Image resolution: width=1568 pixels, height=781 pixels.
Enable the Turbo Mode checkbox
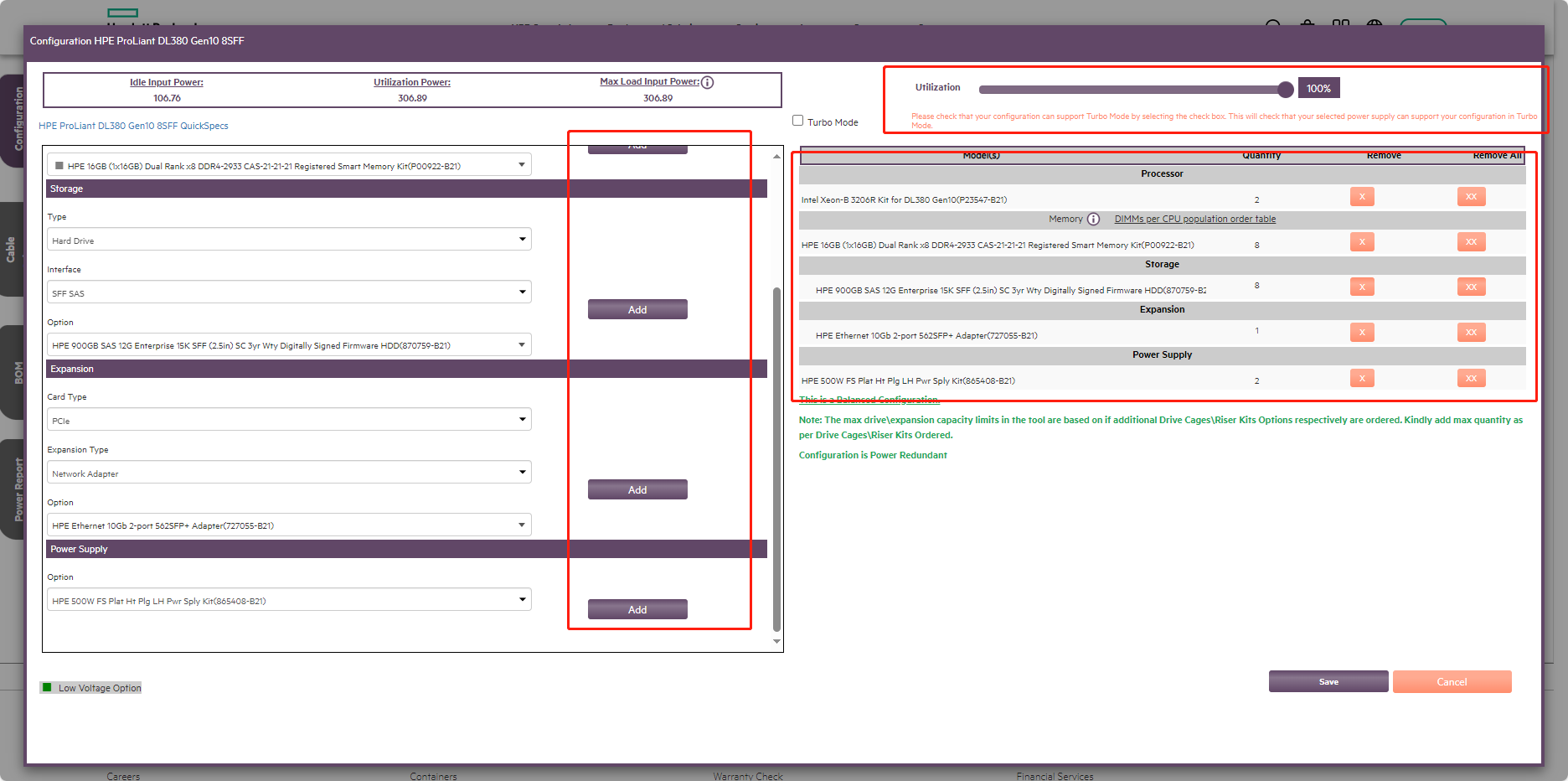tap(798, 121)
